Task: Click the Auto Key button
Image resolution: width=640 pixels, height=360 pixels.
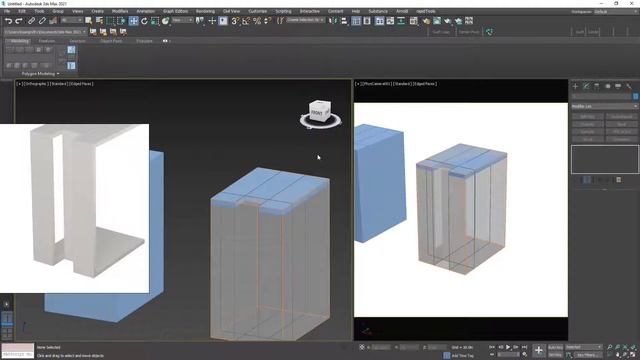Action: 555,347
